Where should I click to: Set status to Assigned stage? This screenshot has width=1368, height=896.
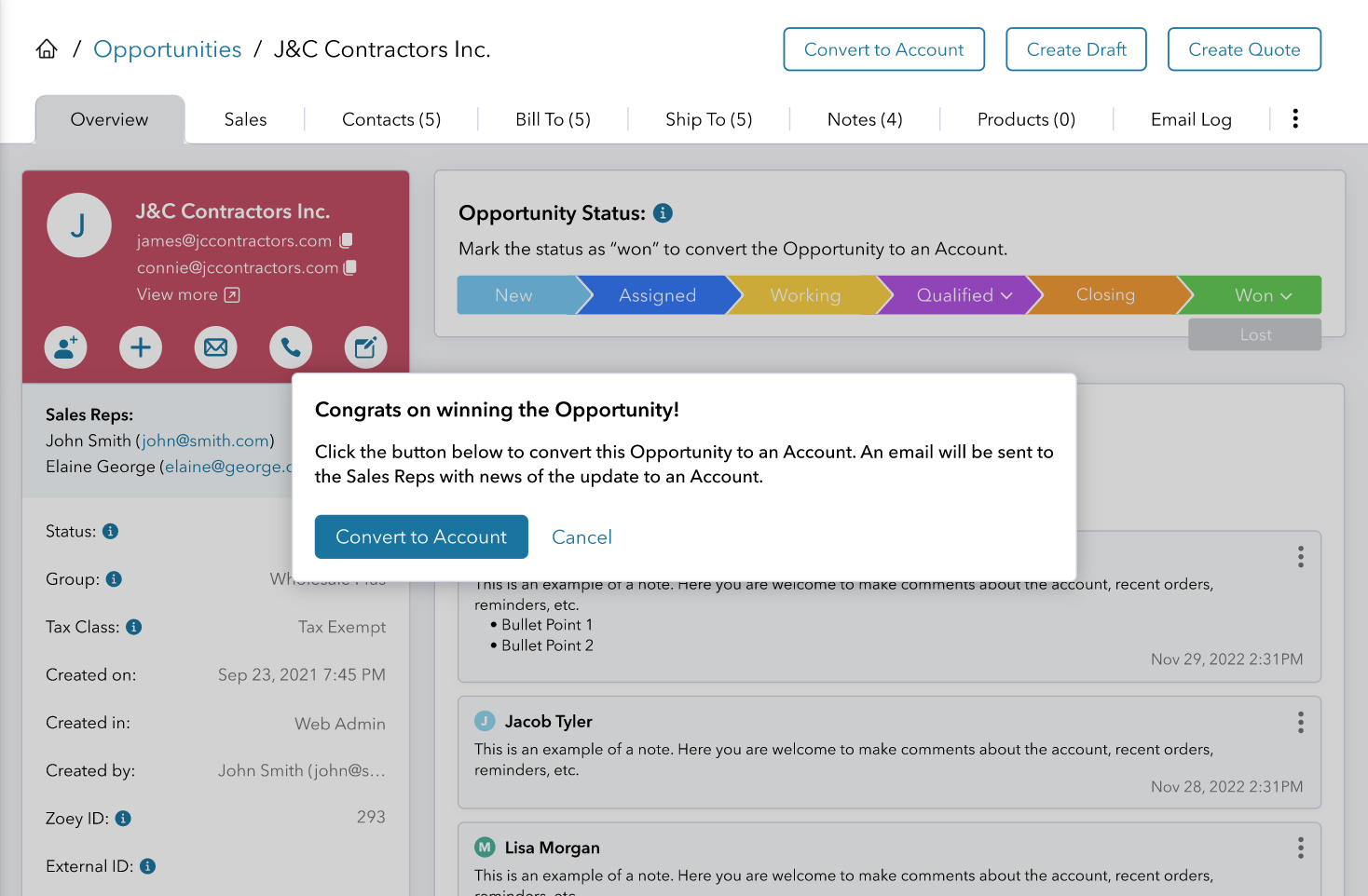[x=657, y=295]
